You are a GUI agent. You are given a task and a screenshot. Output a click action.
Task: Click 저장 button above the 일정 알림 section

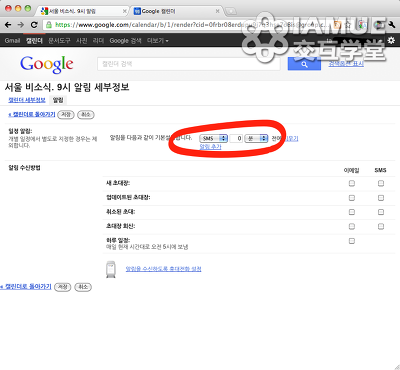coord(66,115)
